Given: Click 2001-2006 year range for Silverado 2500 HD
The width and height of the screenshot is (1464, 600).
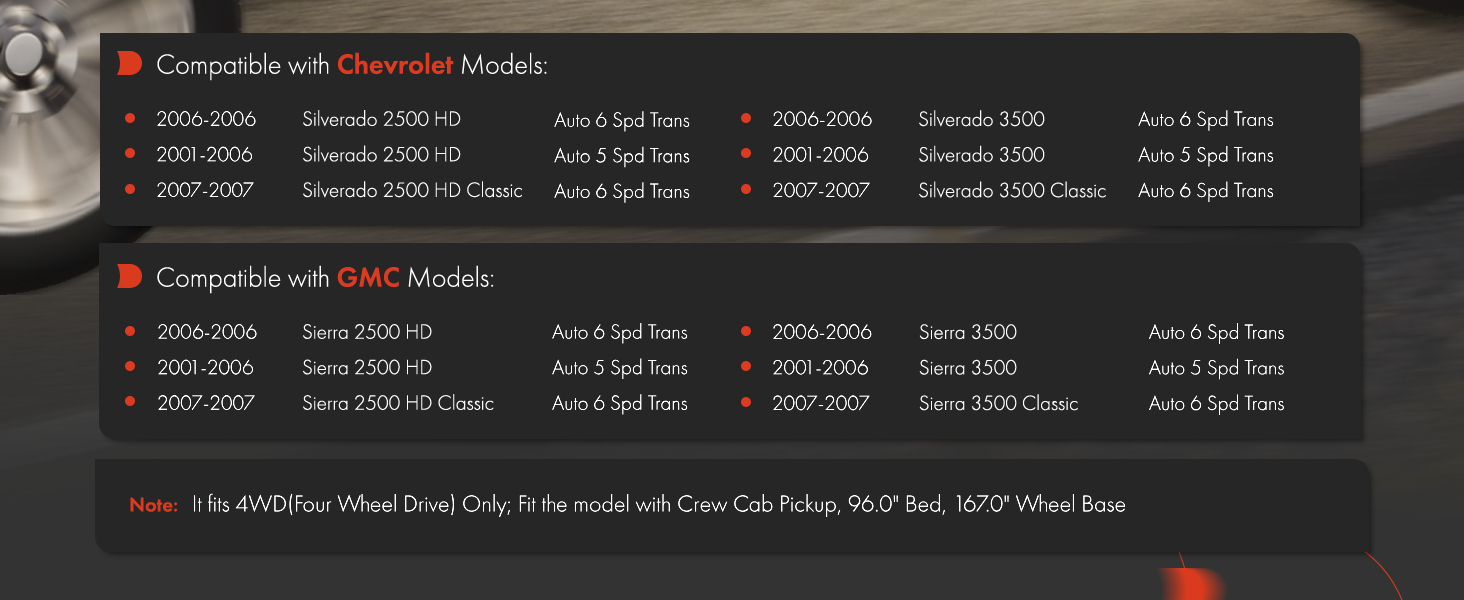Looking at the screenshot, I should tap(205, 155).
